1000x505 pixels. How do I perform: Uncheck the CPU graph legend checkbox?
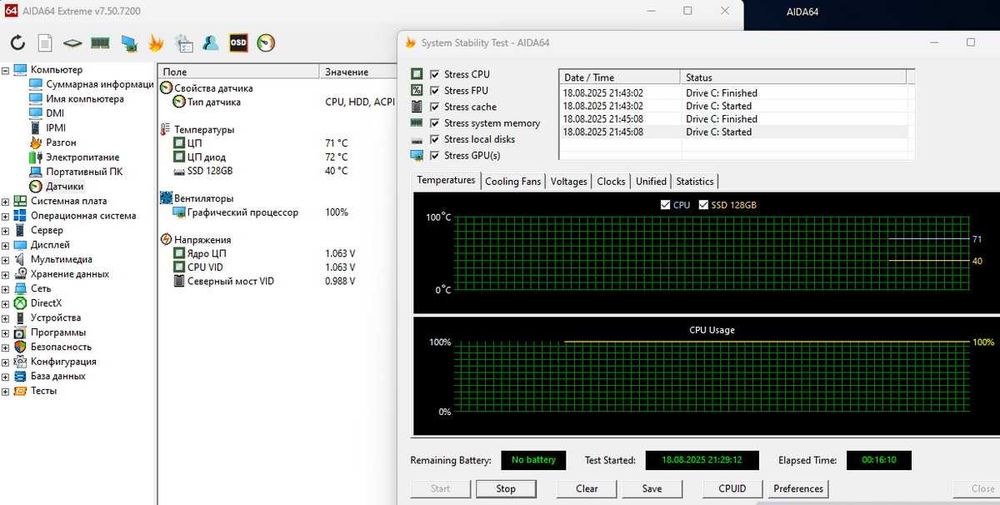point(666,205)
